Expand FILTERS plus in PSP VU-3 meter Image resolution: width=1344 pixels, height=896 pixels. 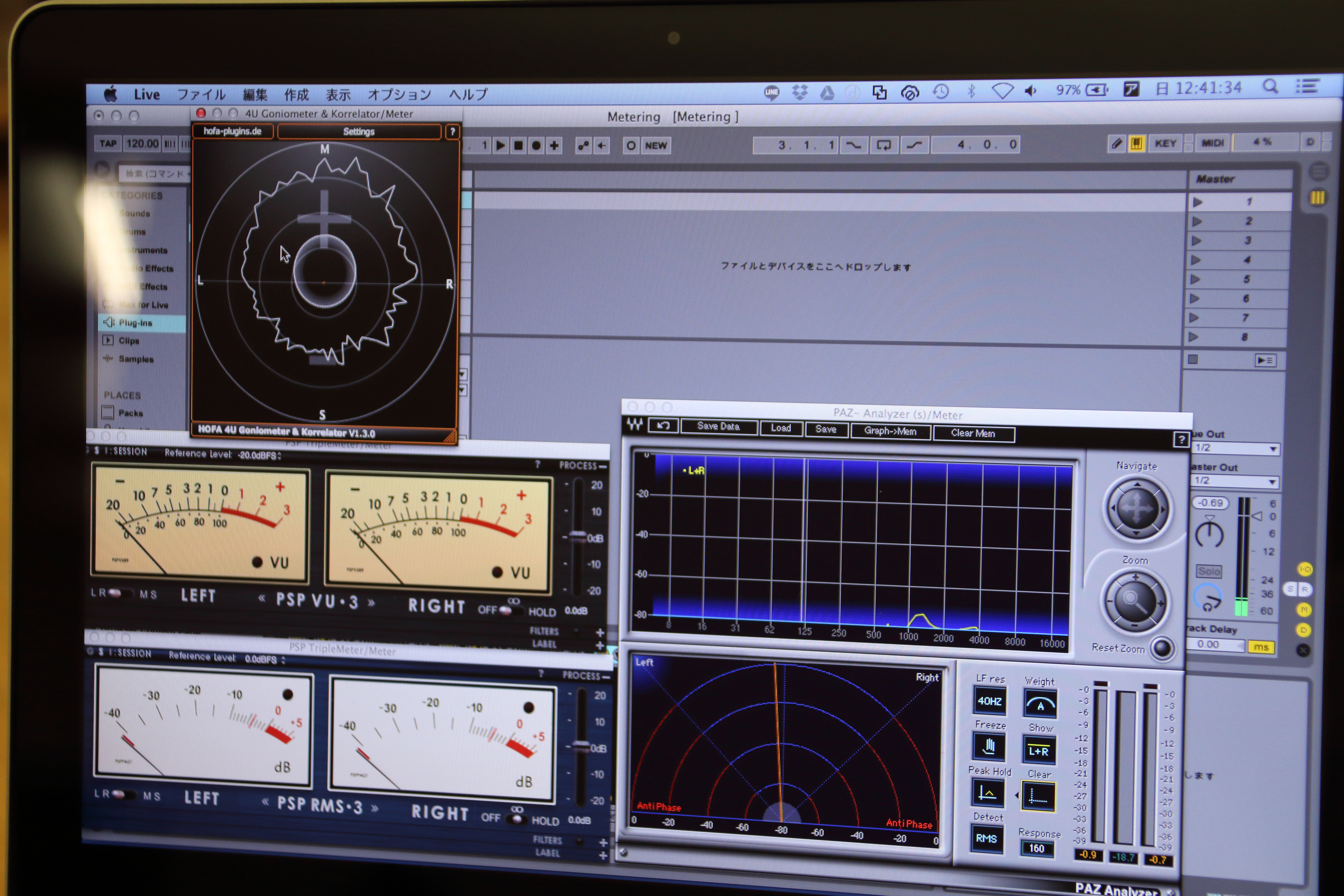599,632
